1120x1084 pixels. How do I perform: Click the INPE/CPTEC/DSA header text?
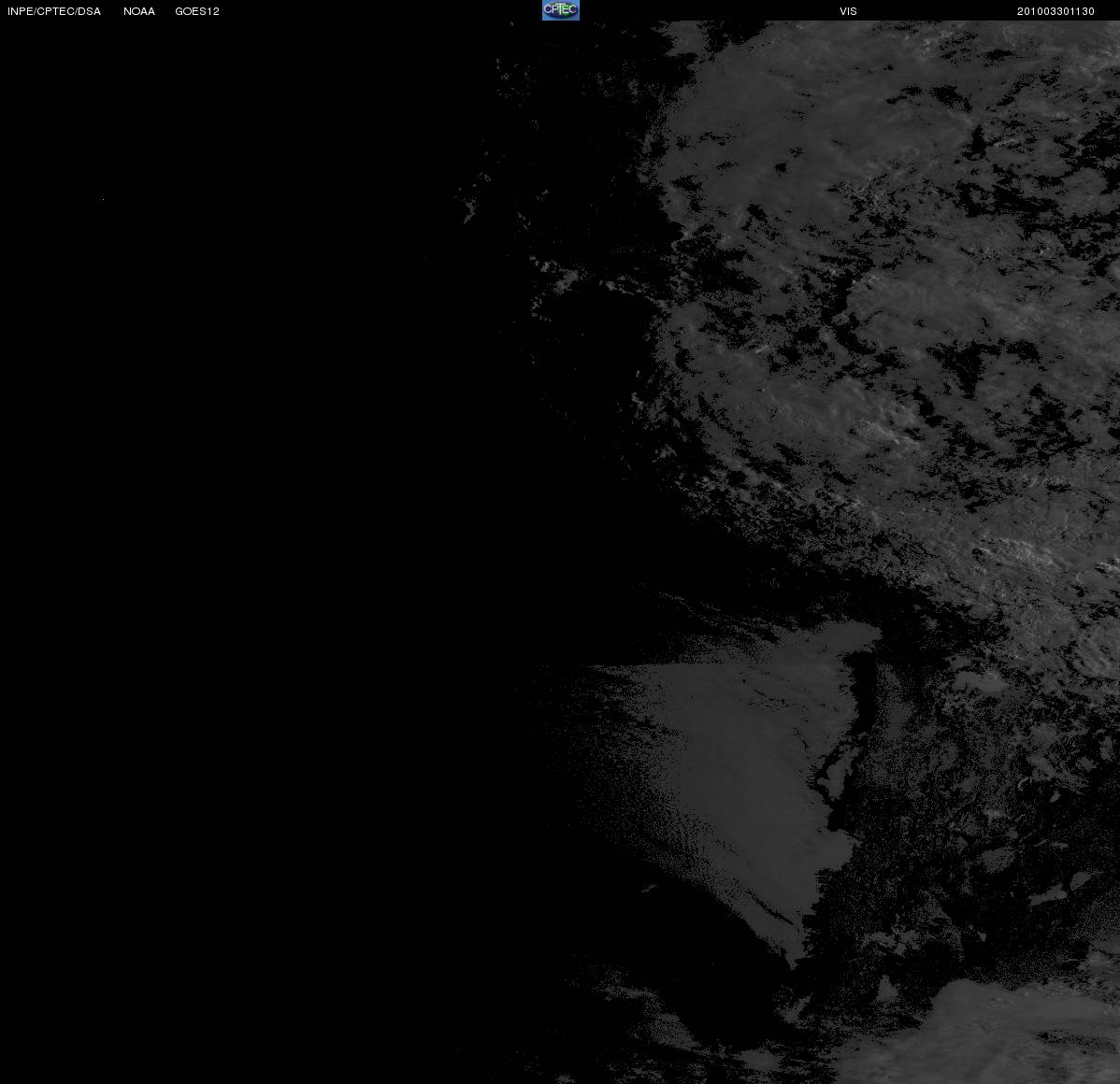click(x=54, y=11)
